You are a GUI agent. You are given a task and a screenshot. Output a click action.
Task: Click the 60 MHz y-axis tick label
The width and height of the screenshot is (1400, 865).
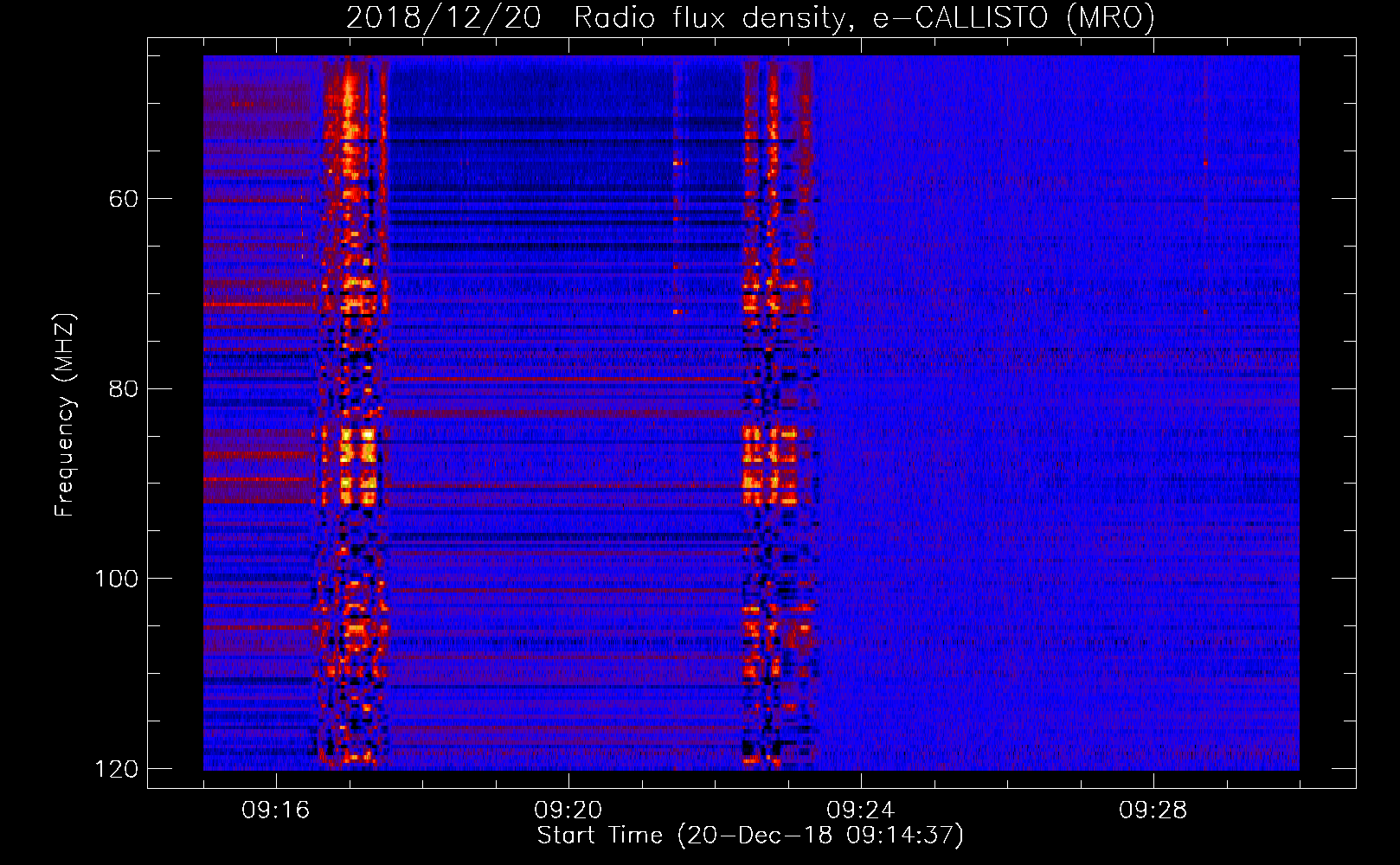123,199
